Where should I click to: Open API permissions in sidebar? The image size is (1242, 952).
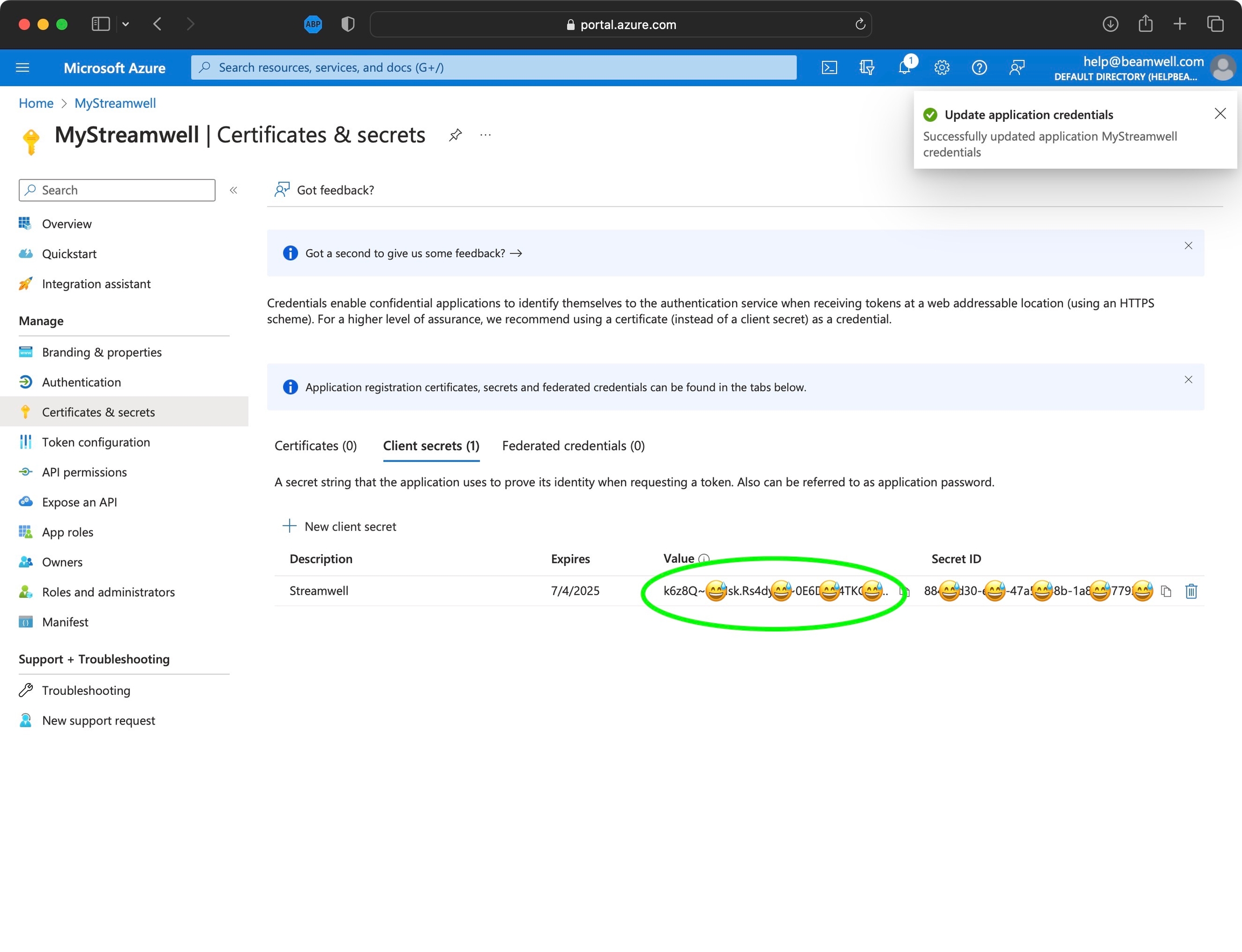pos(85,472)
